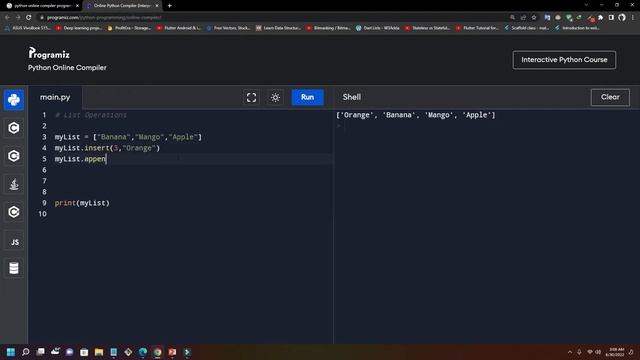Click the Shell panel title
This screenshot has width=640, height=360.
coord(351,97)
